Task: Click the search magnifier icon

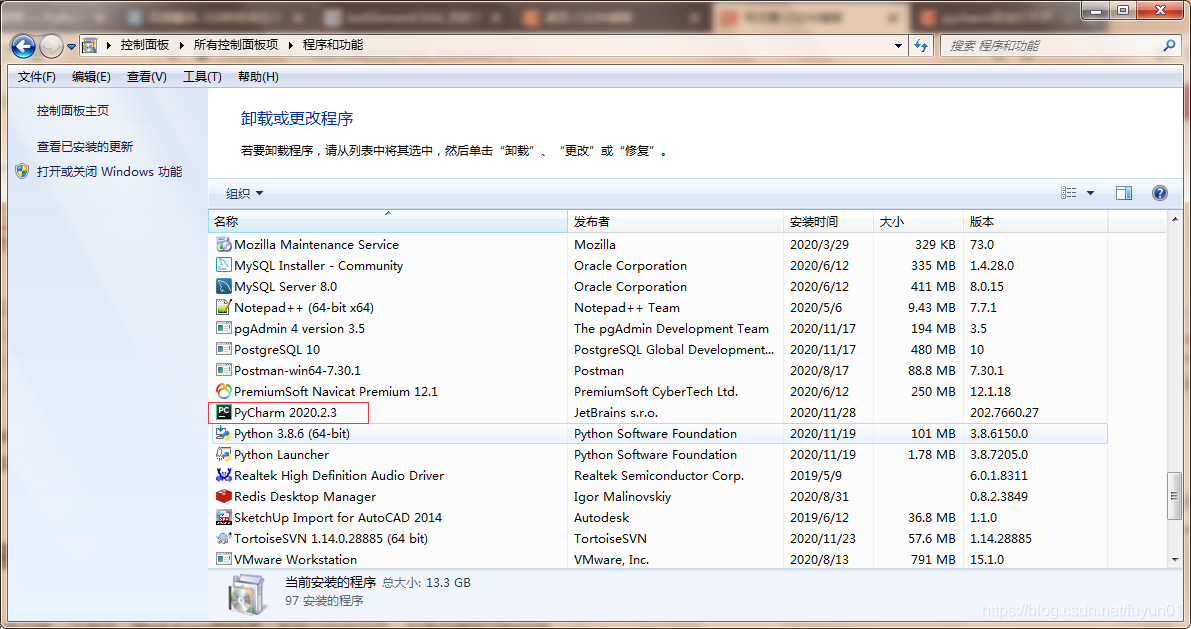Action: (x=1170, y=46)
